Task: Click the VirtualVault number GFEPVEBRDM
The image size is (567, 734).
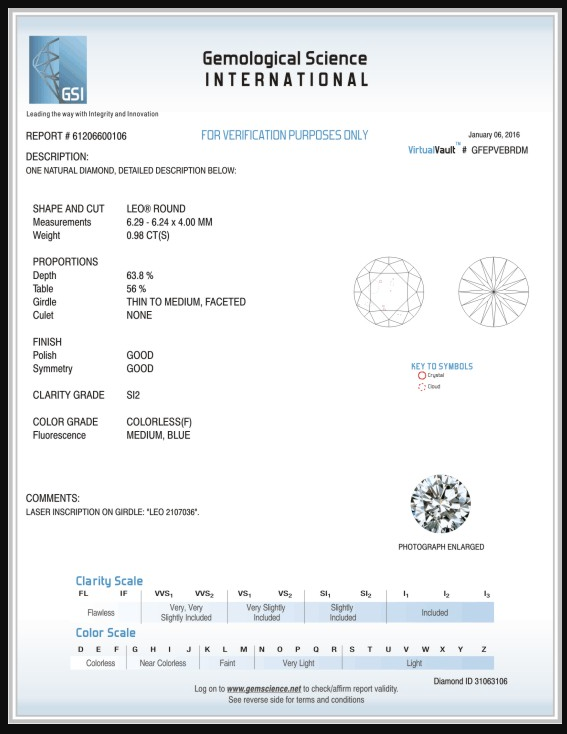Action: click(x=500, y=150)
